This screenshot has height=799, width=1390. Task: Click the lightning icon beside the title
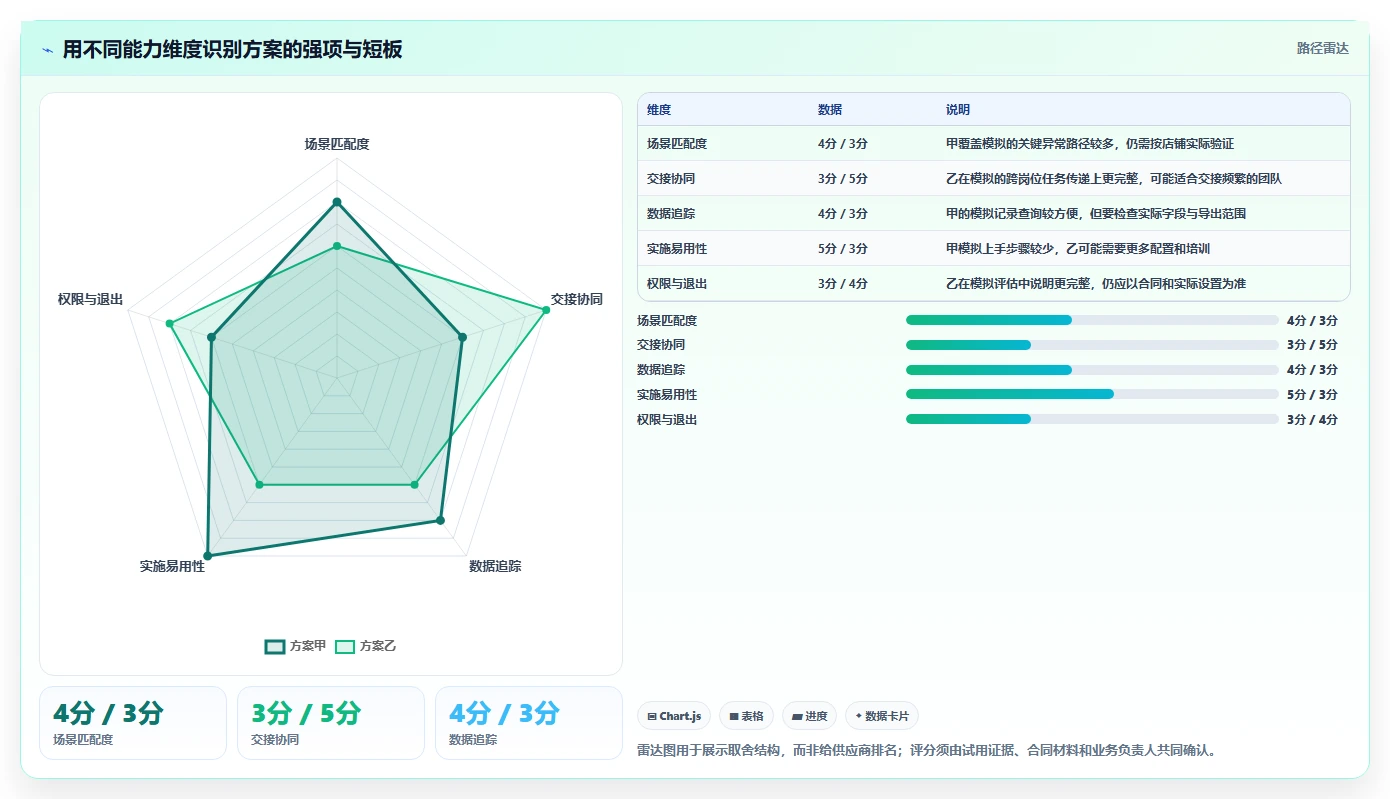coord(48,50)
